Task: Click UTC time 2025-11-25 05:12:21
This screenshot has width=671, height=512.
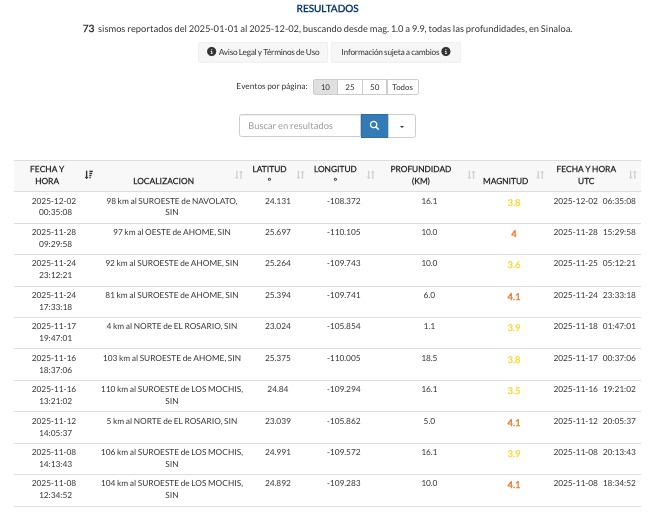Action: pyautogui.click(x=594, y=263)
